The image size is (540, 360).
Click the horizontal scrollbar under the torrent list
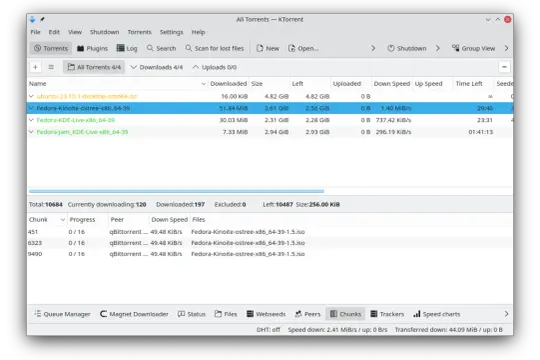coord(176,191)
